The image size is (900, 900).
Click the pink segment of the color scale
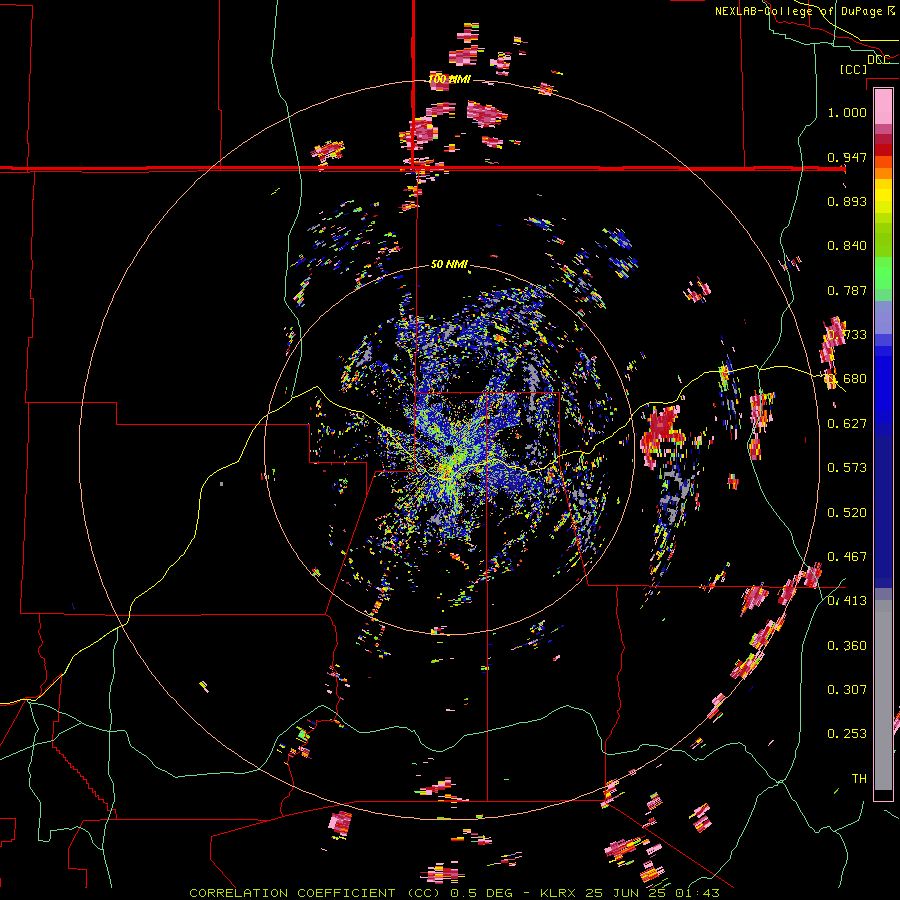click(883, 107)
